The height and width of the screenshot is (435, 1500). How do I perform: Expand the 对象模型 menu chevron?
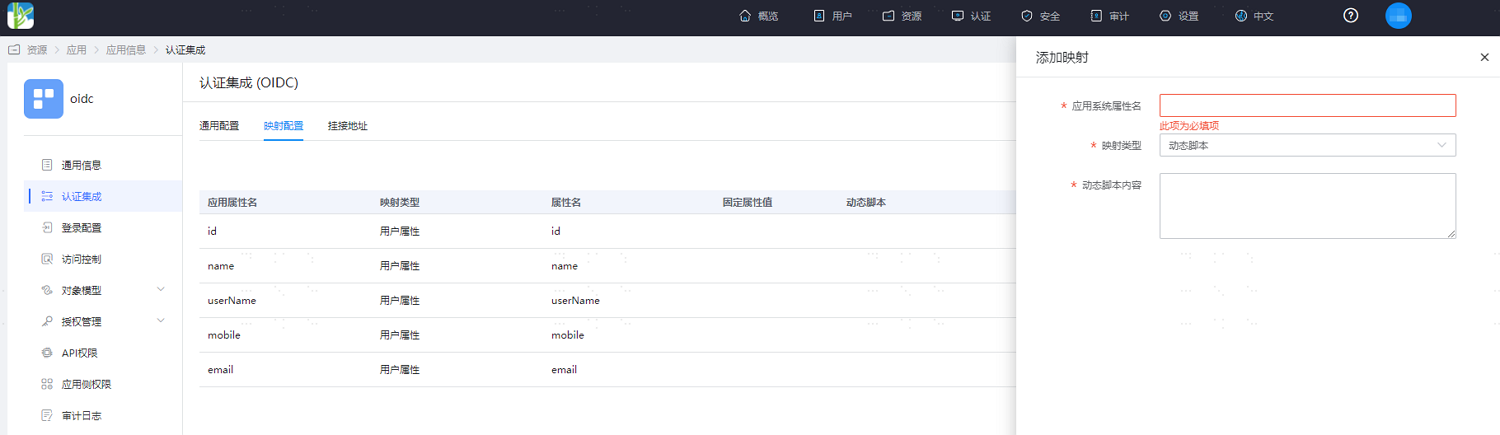(161, 289)
